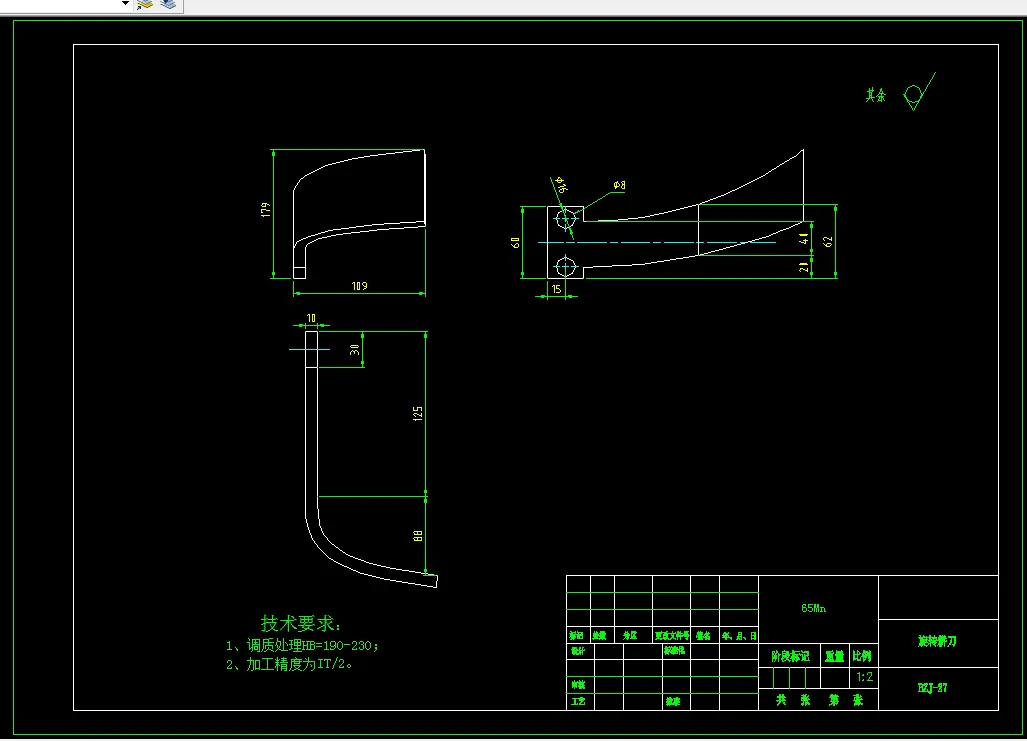This screenshot has height=741, width=1027.
Task: Select the 21 dimension text
Action: pyautogui.click(x=804, y=267)
